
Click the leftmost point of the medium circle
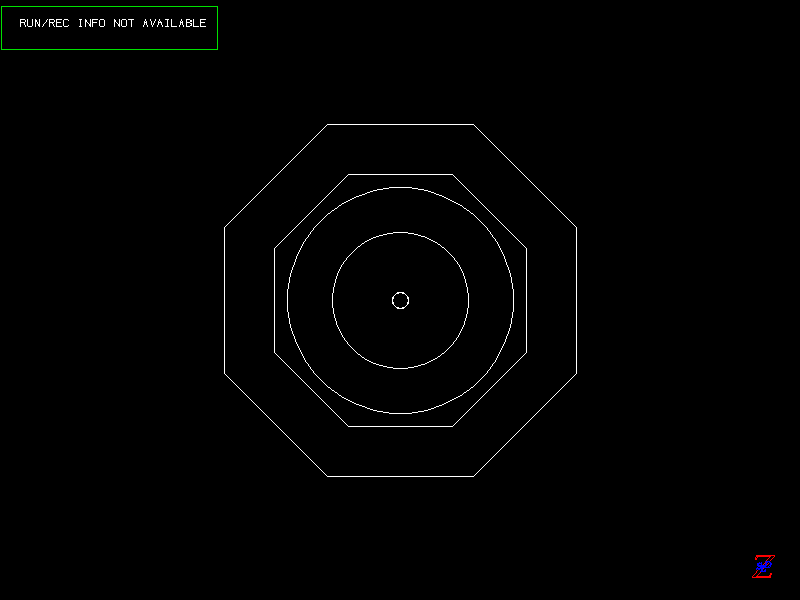(x=333, y=300)
